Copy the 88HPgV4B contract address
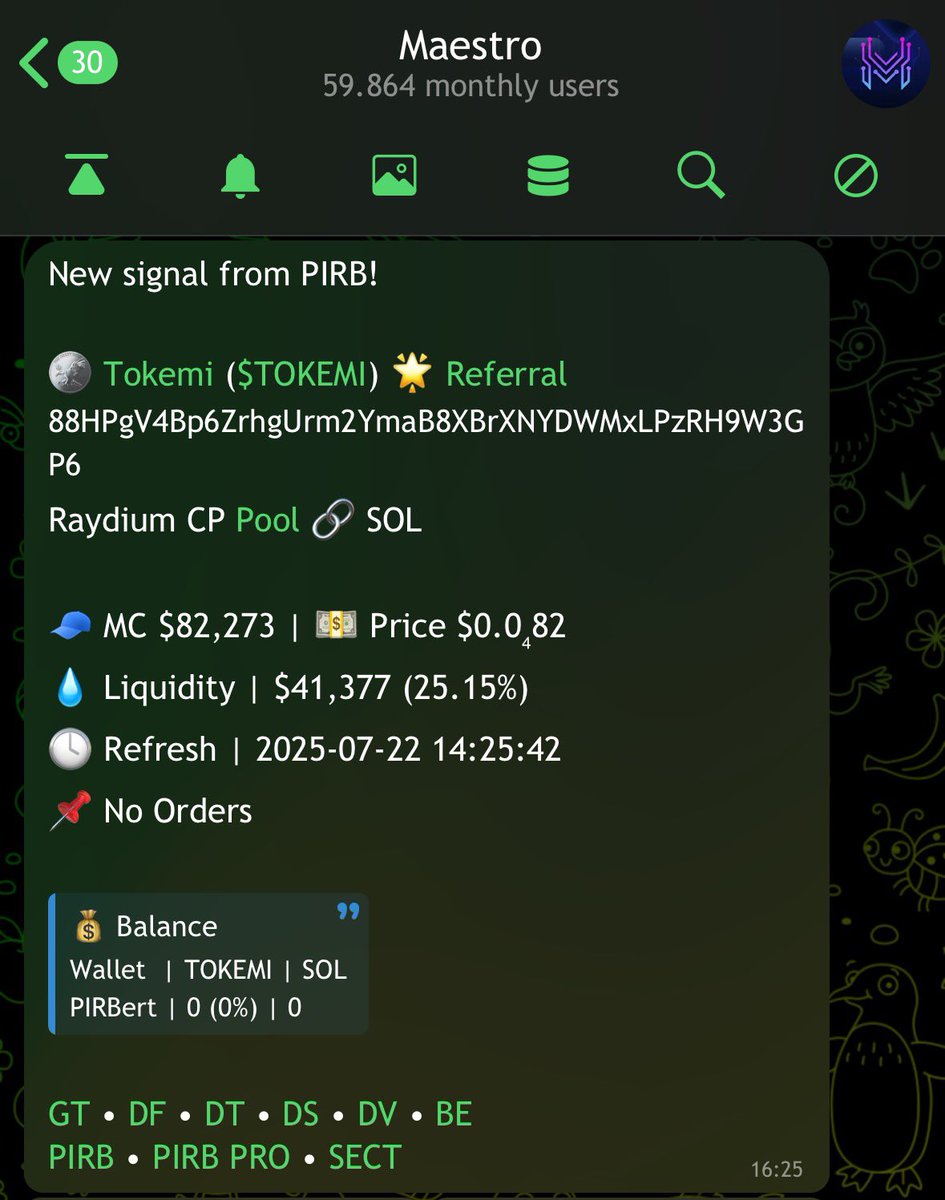 (x=426, y=443)
